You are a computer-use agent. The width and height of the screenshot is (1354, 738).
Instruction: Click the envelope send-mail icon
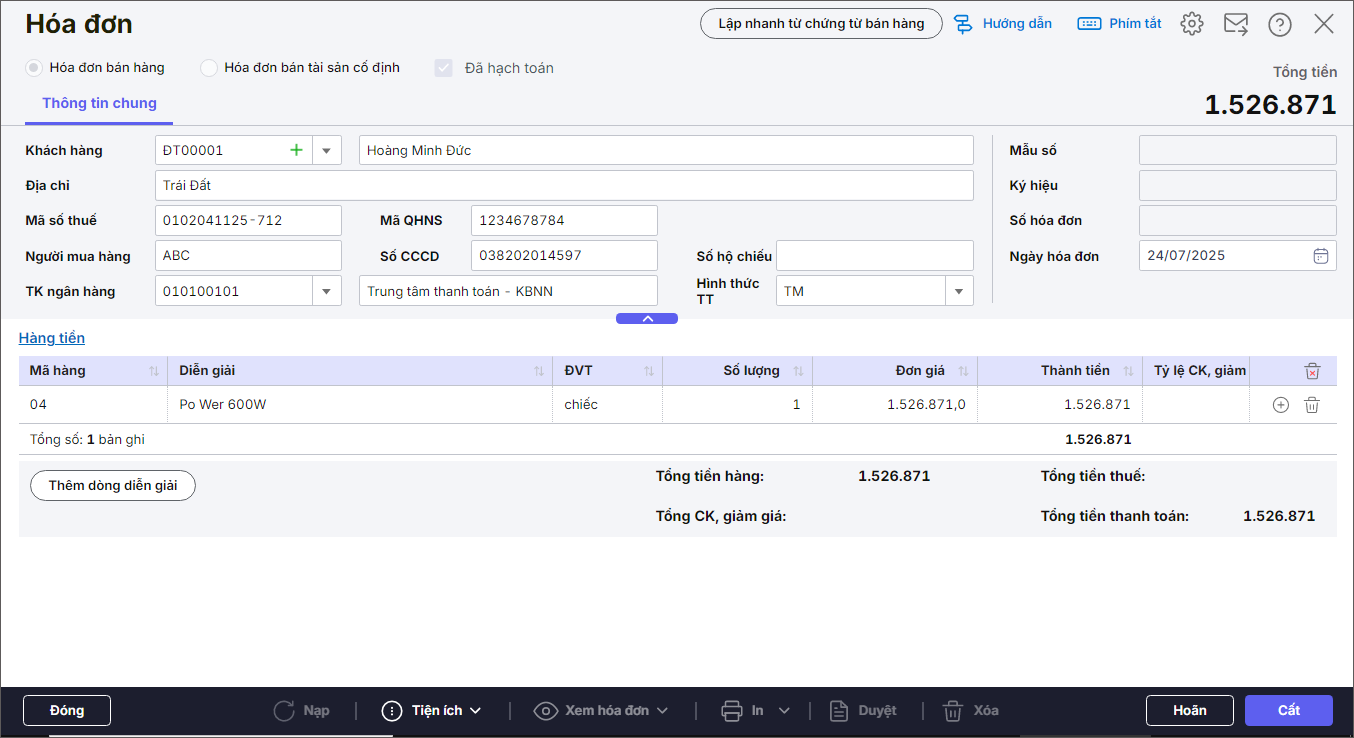1236,24
